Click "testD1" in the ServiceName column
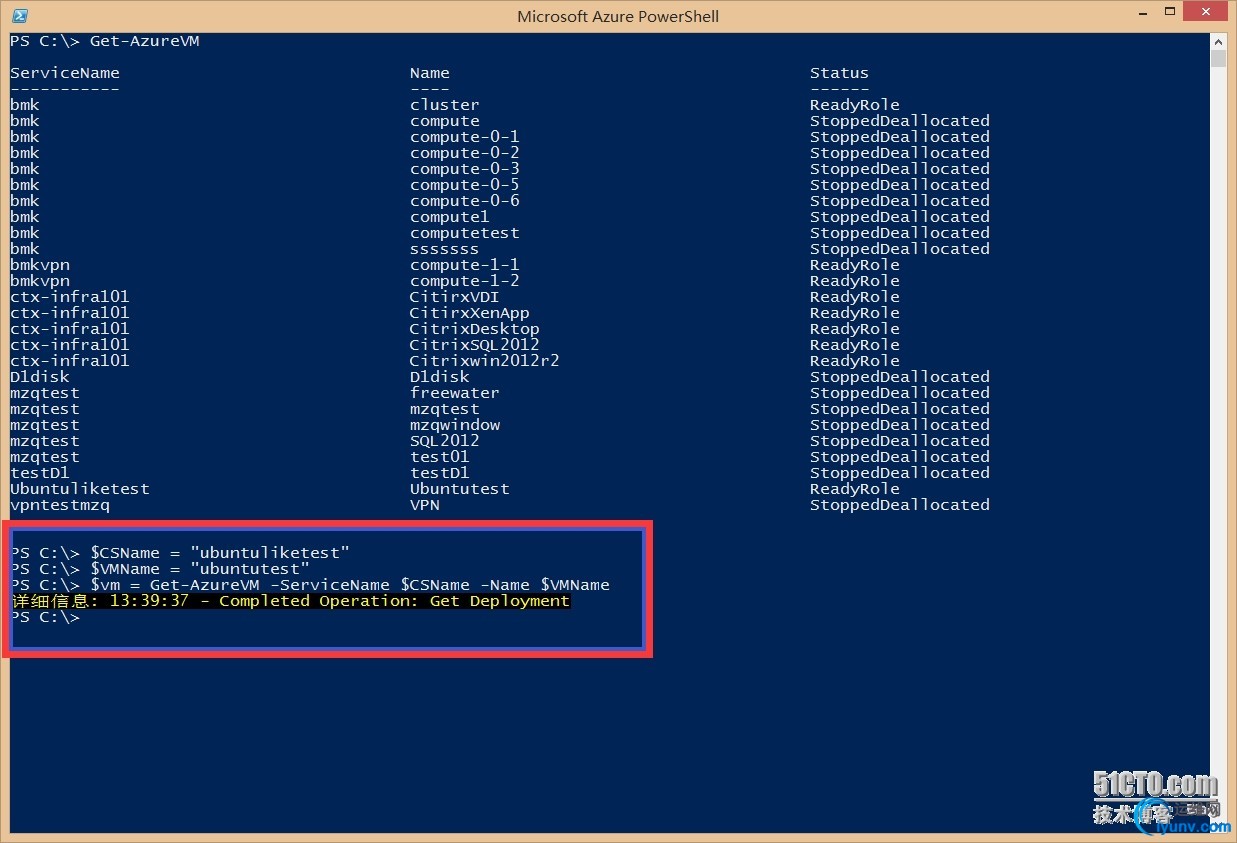Screen dimensions: 1237x843 point(40,473)
